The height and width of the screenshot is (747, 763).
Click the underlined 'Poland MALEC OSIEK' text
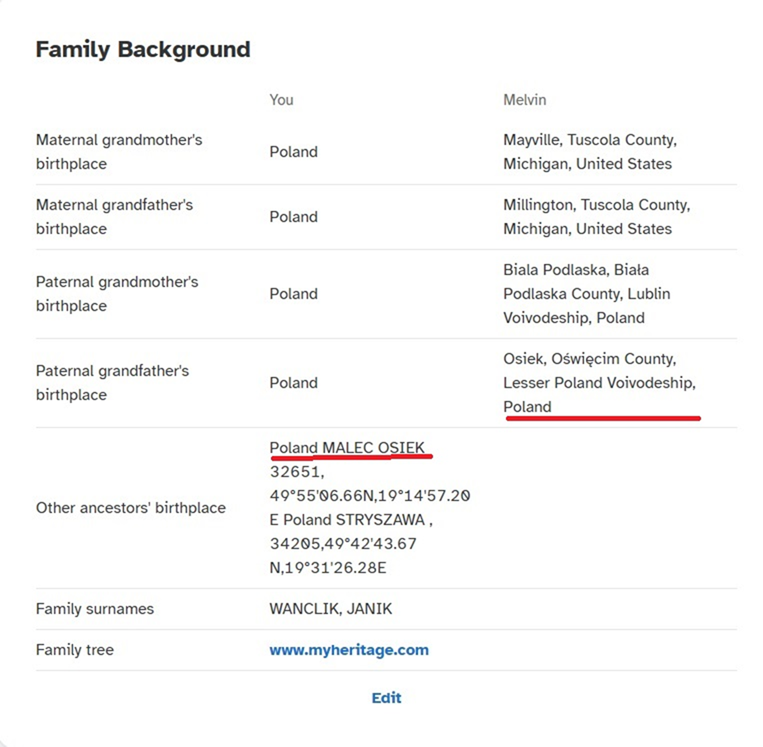[347, 448]
